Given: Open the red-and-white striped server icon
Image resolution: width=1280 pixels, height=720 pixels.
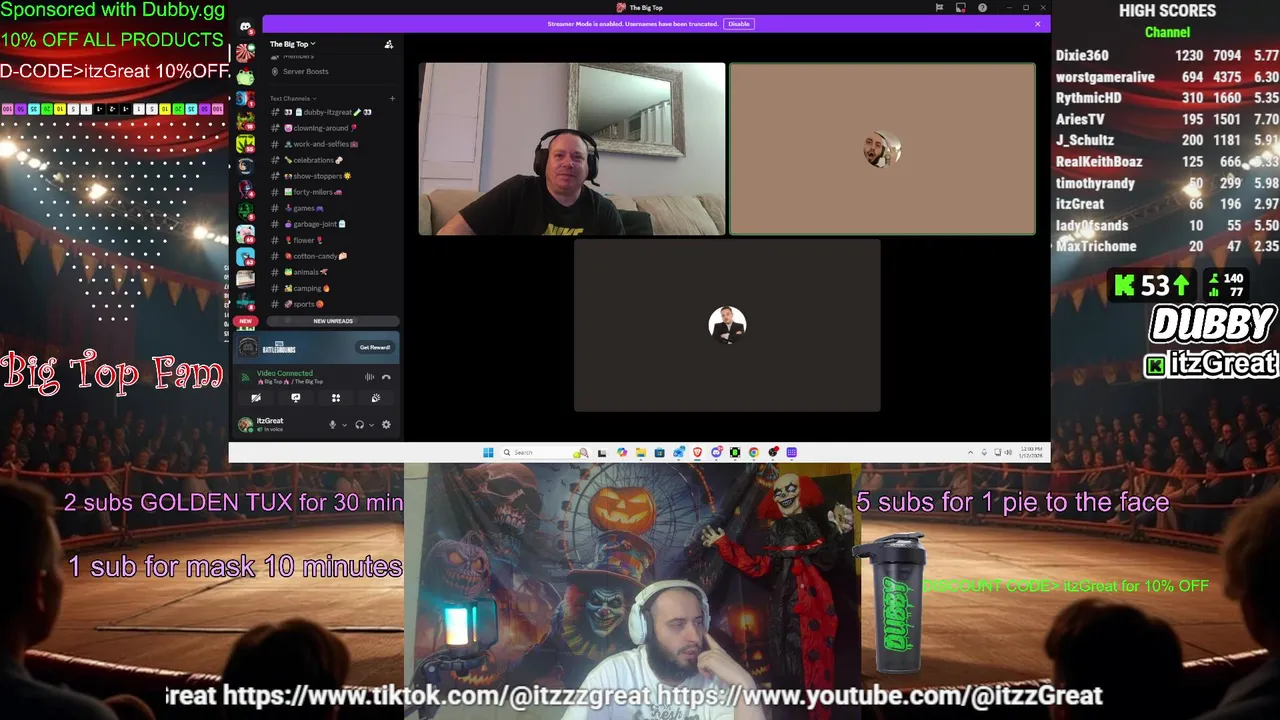Looking at the screenshot, I should coord(246,52).
